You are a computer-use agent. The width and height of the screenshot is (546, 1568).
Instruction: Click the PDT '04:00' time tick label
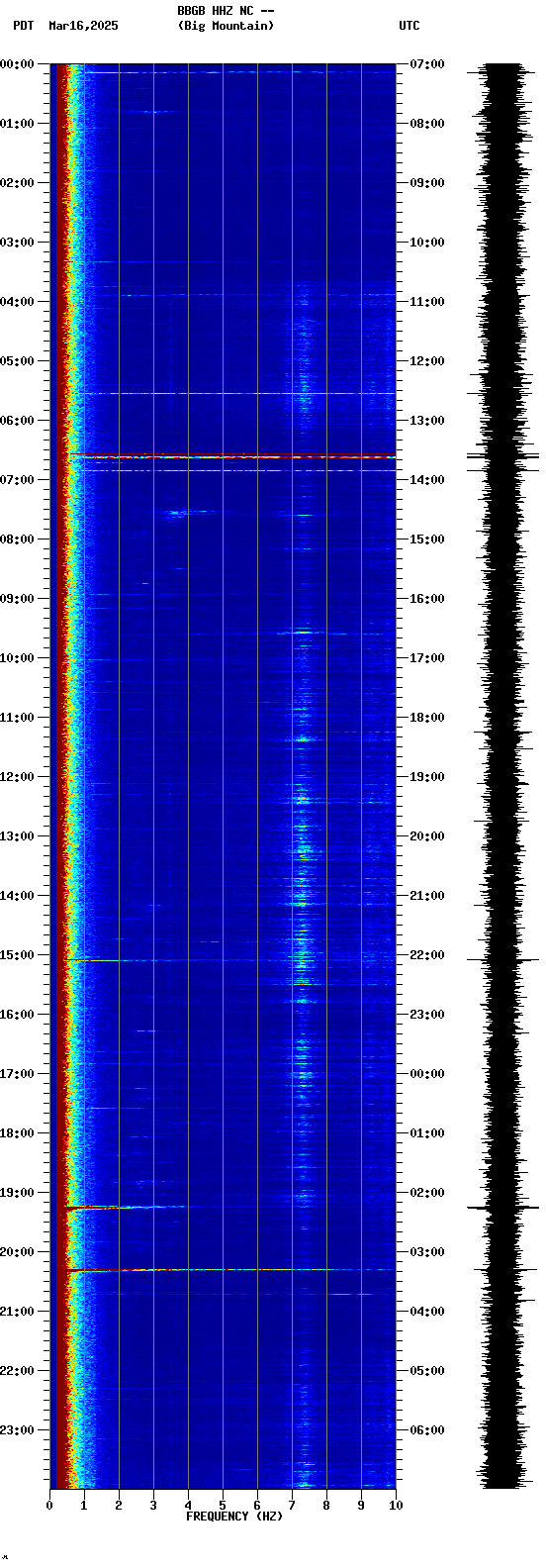(17, 302)
